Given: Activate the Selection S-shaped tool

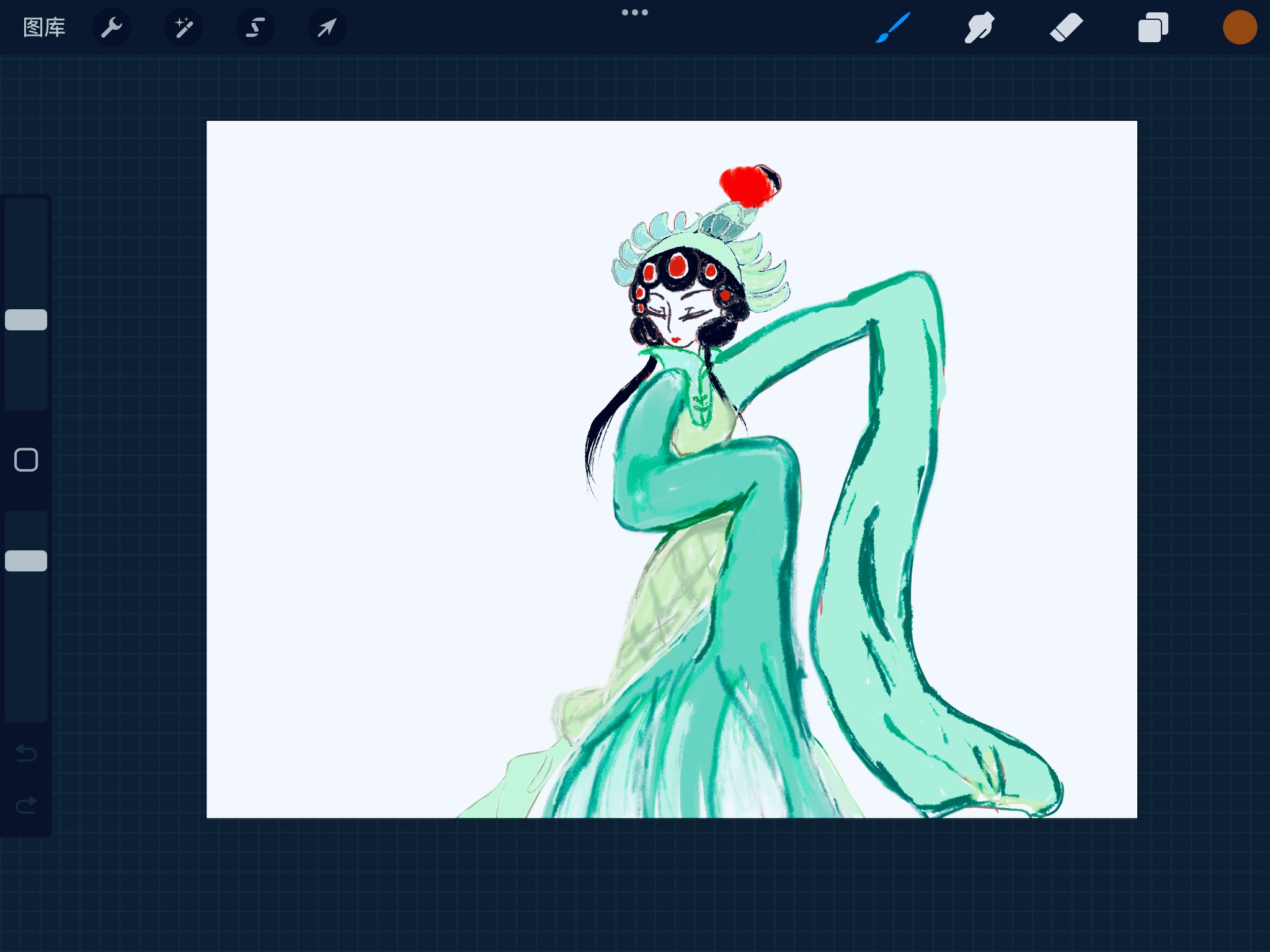Looking at the screenshot, I should click(x=255, y=27).
